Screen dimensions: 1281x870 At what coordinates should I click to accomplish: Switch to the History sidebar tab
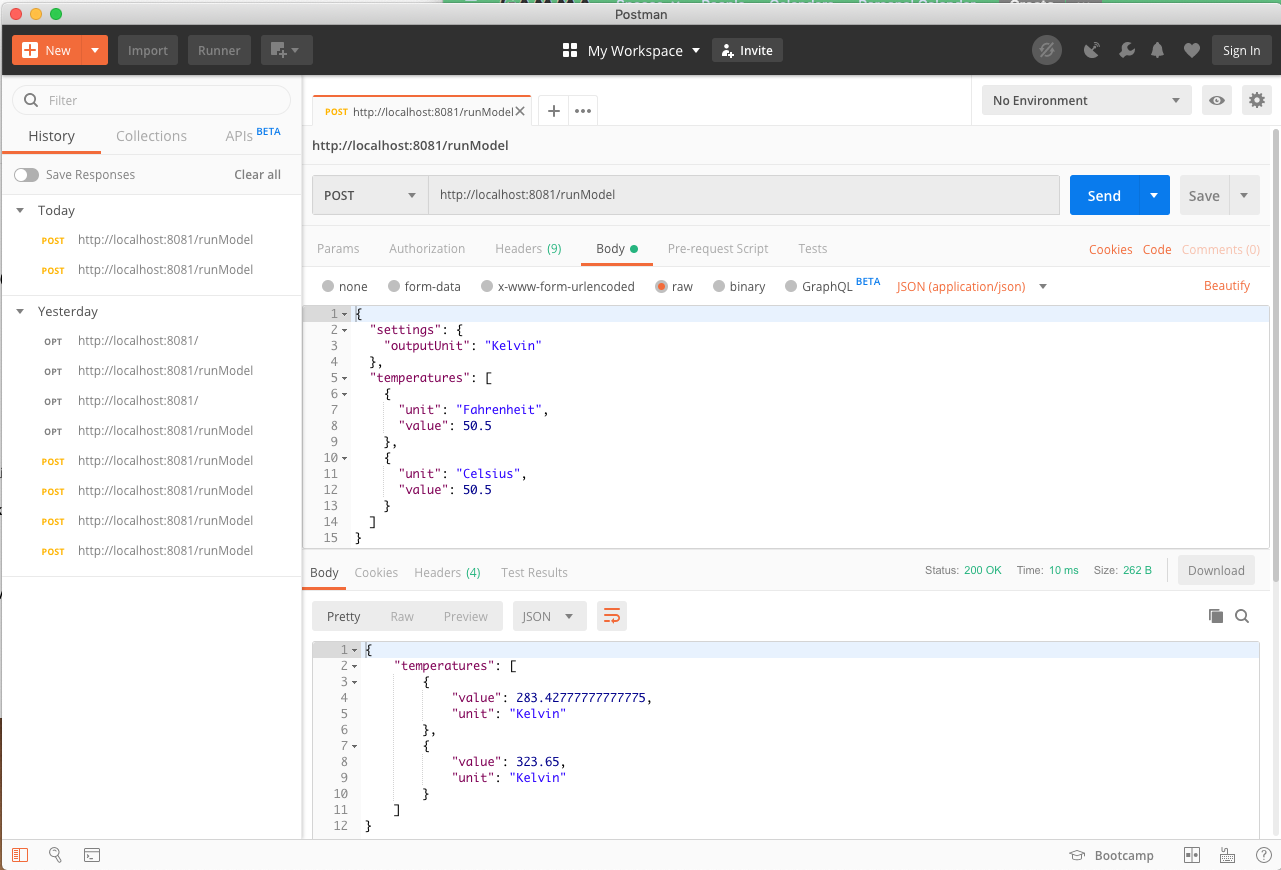51,136
